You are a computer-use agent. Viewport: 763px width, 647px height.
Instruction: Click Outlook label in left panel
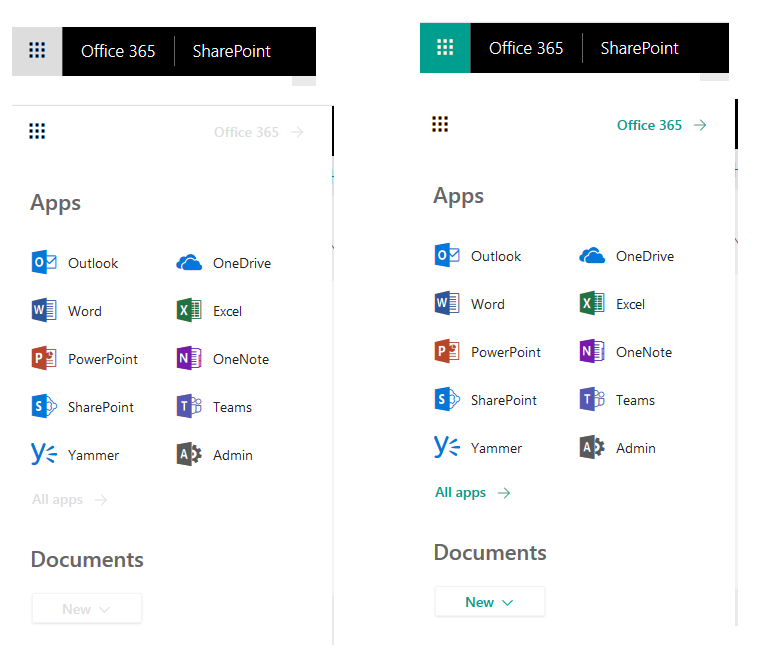coord(93,263)
